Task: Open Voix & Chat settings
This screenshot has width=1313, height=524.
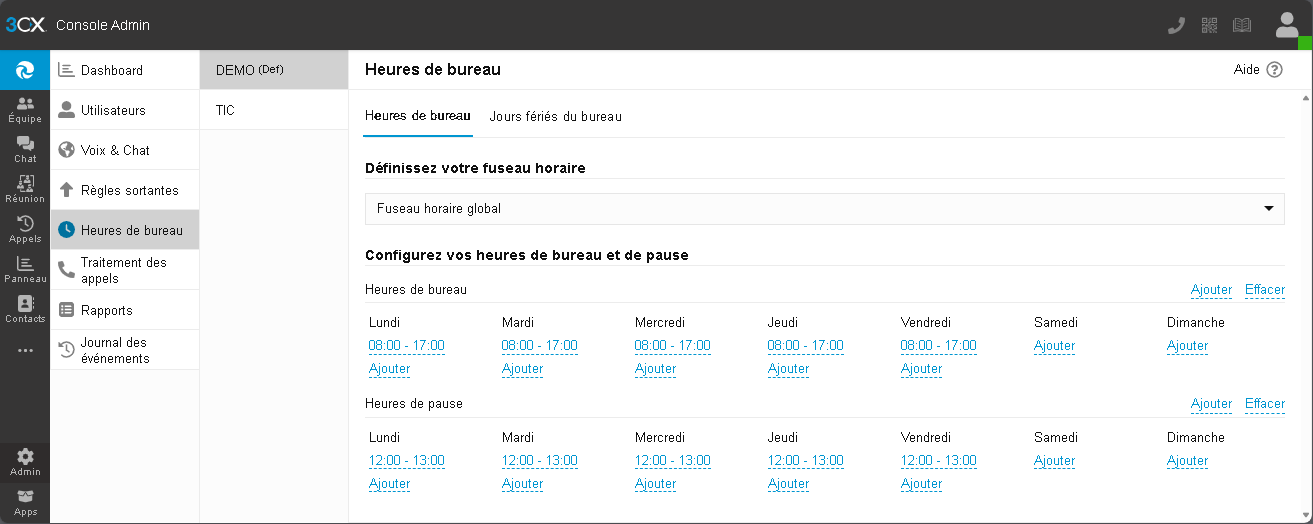Action: tap(125, 150)
